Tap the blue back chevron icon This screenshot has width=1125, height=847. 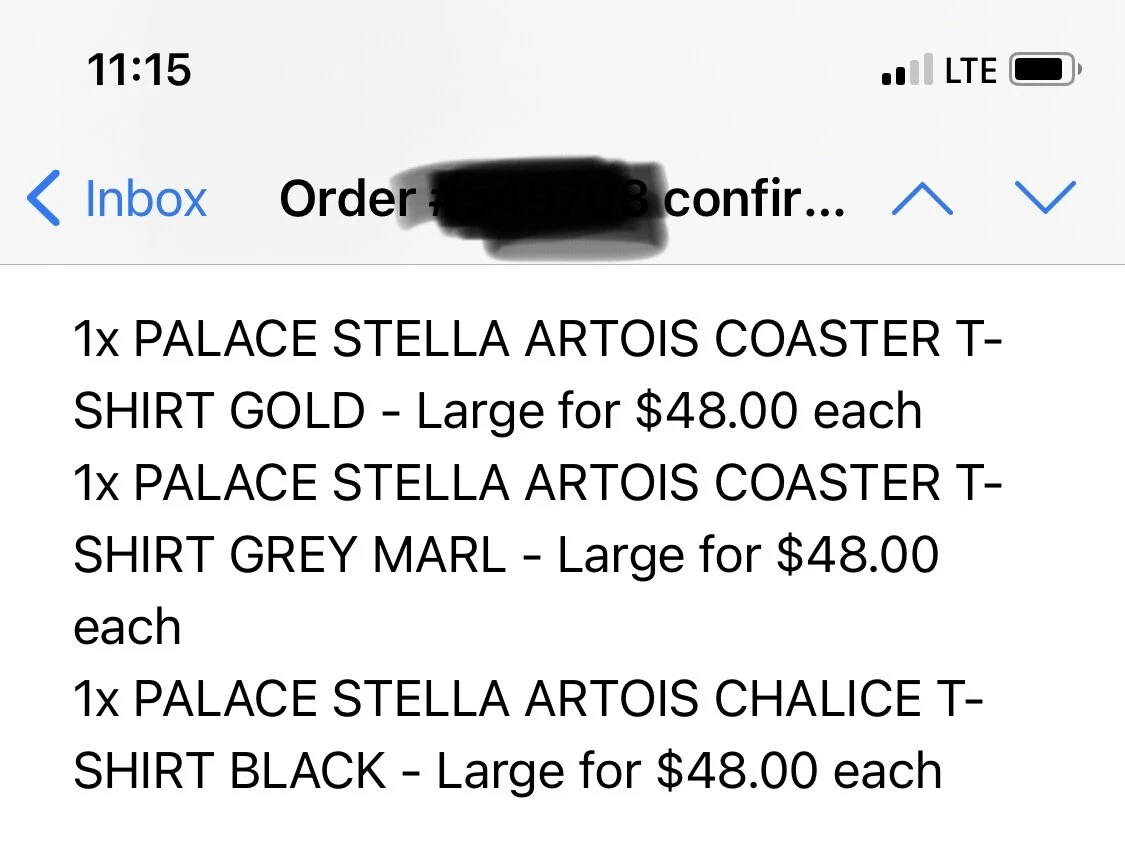[43, 199]
